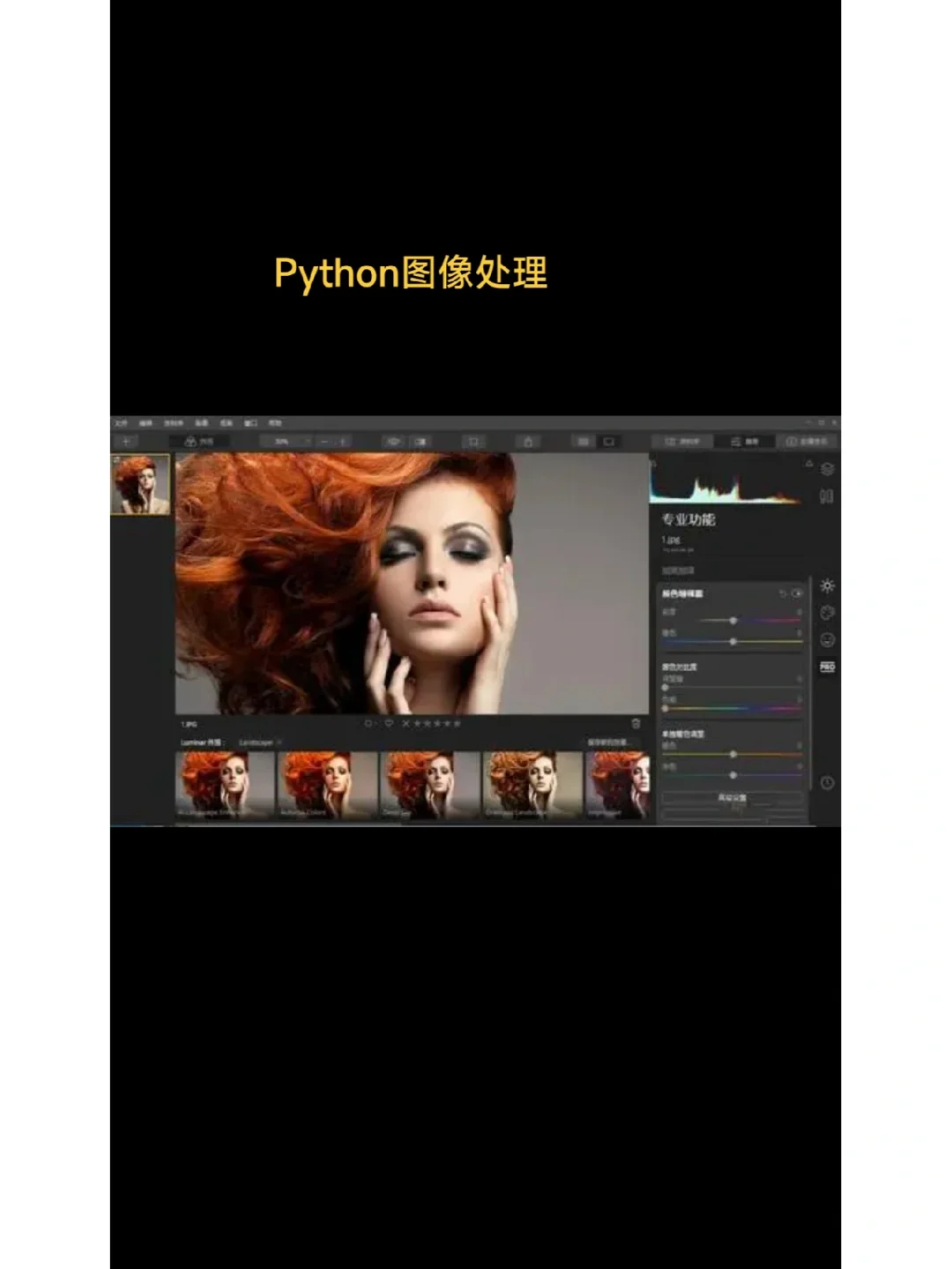The image size is (952, 1269).
Task: Click the color label icon beside the heart
Action: 369,723
